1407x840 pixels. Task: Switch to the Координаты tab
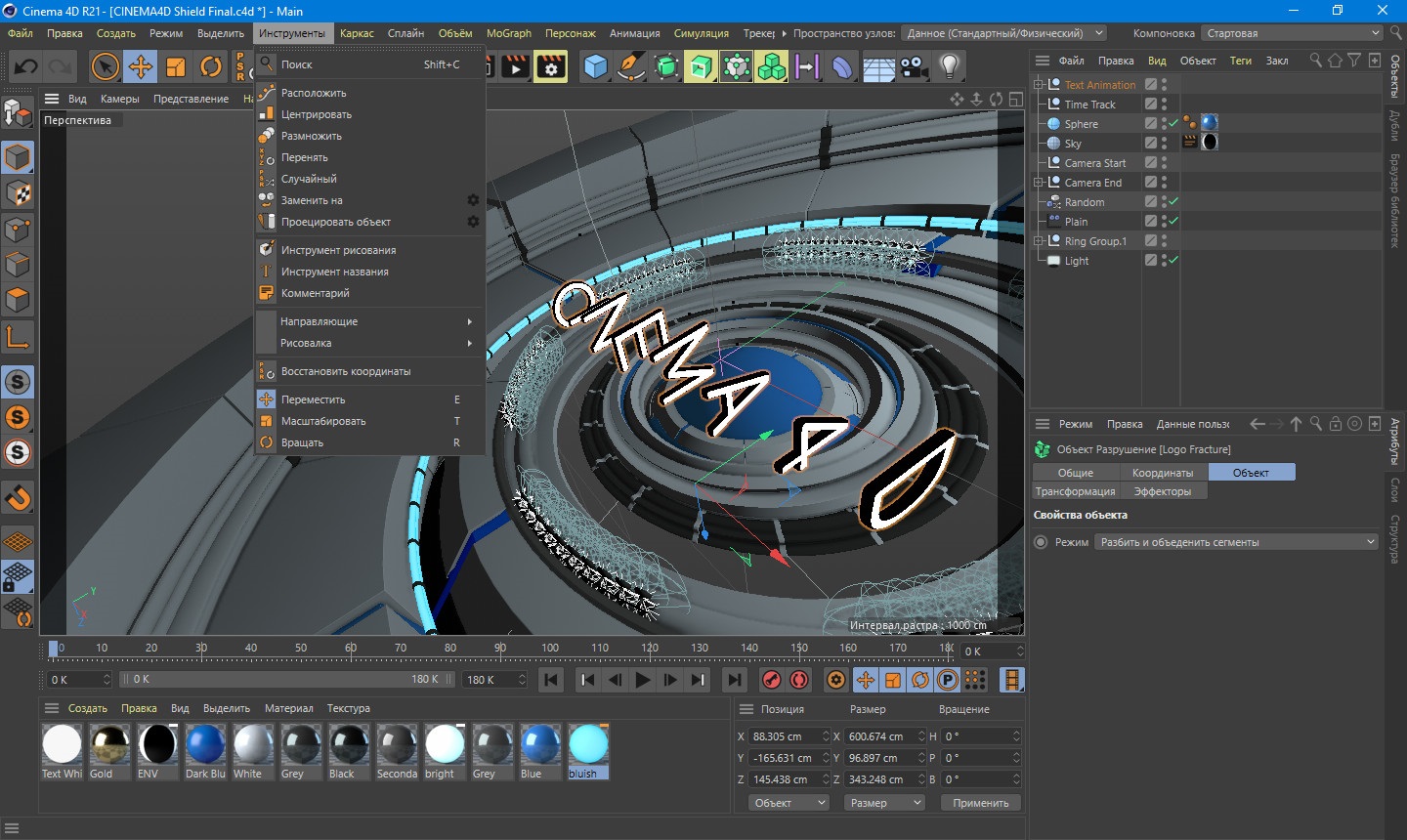[1163, 473]
